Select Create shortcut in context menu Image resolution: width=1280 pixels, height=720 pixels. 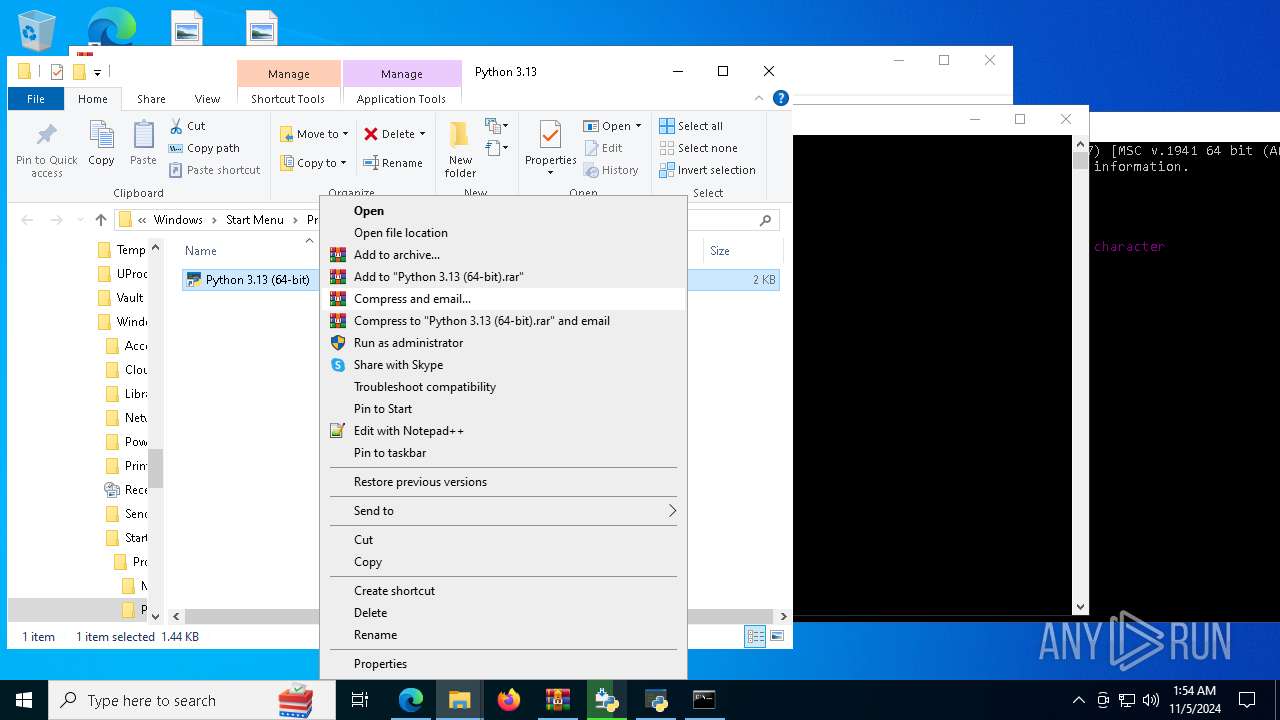point(503,591)
